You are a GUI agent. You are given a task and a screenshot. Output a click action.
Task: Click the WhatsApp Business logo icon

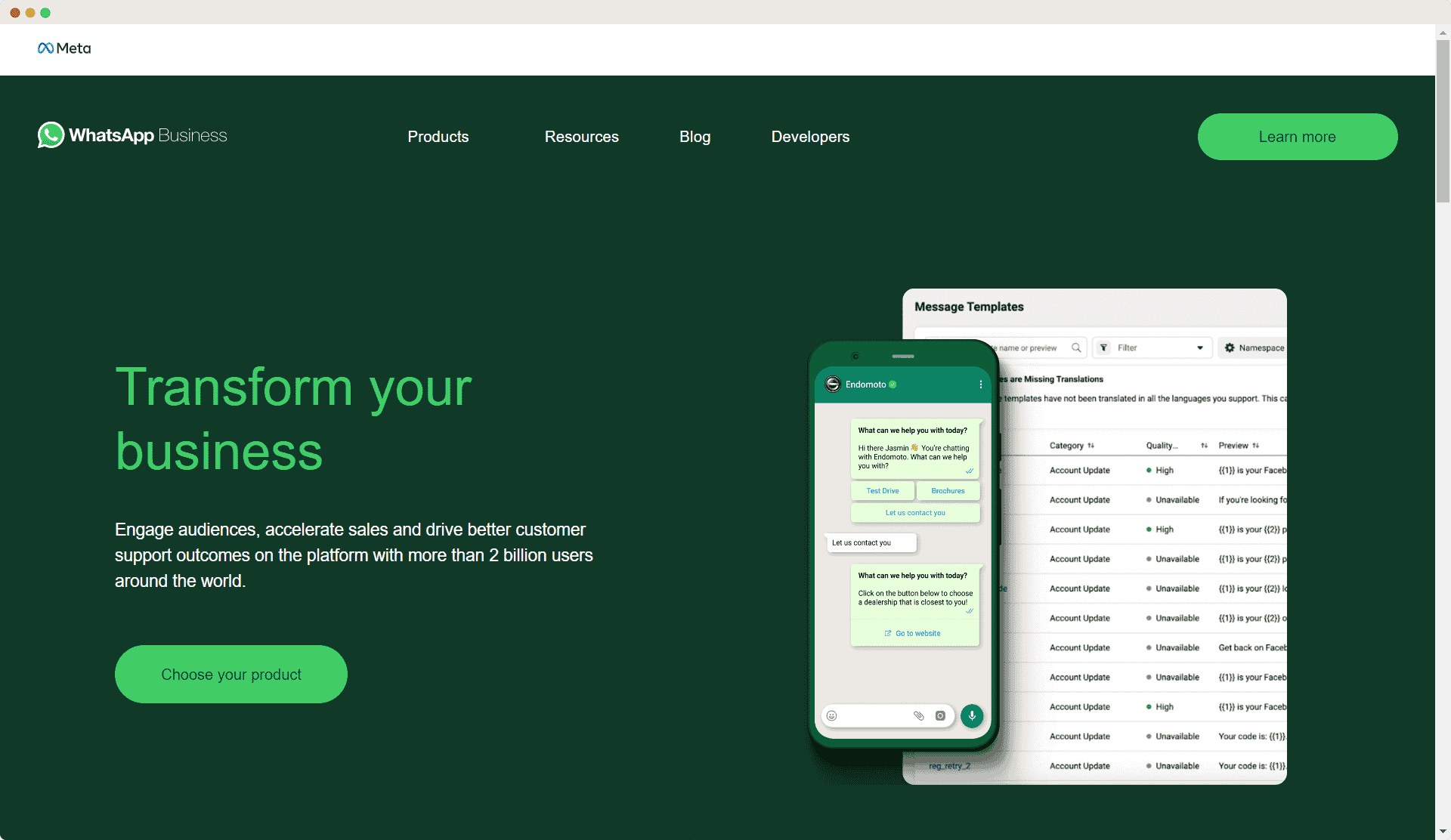pyautogui.click(x=49, y=135)
